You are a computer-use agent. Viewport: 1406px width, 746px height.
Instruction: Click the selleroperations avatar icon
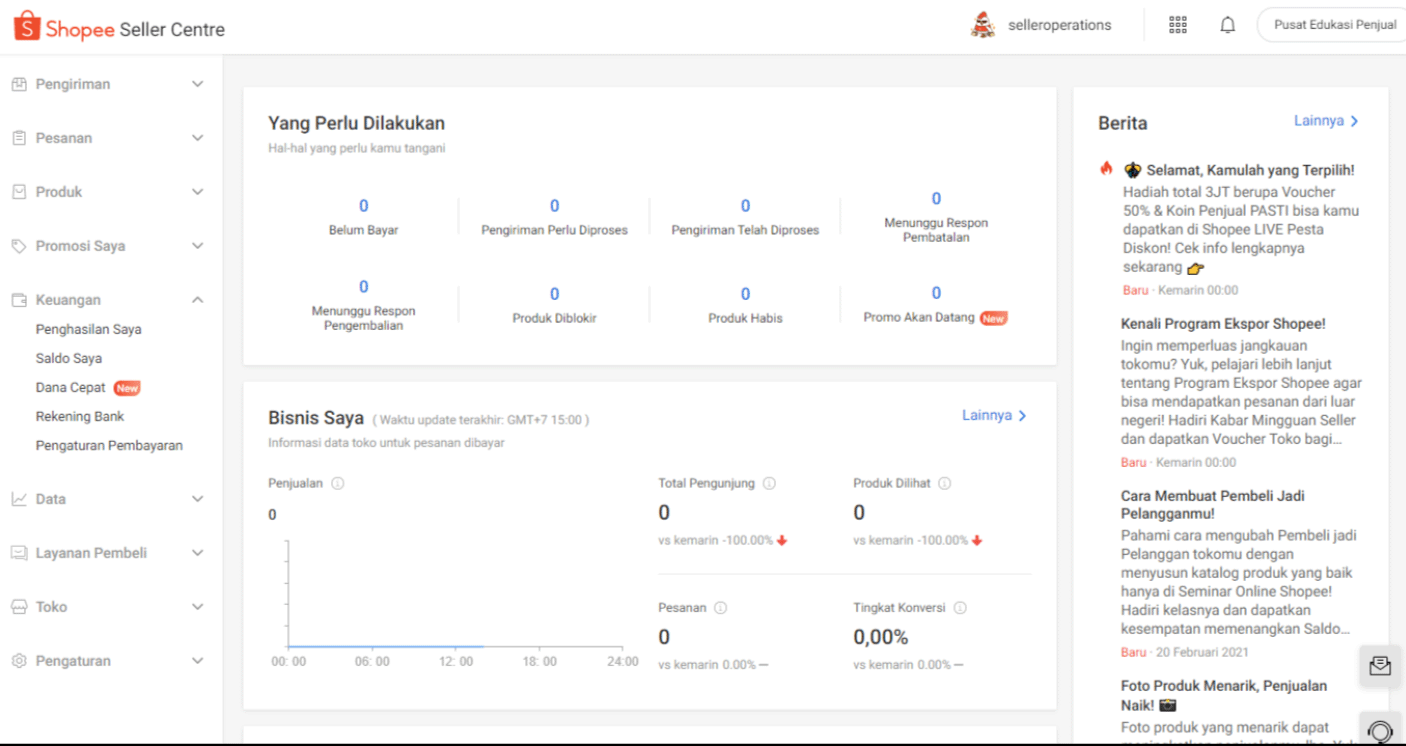983,26
